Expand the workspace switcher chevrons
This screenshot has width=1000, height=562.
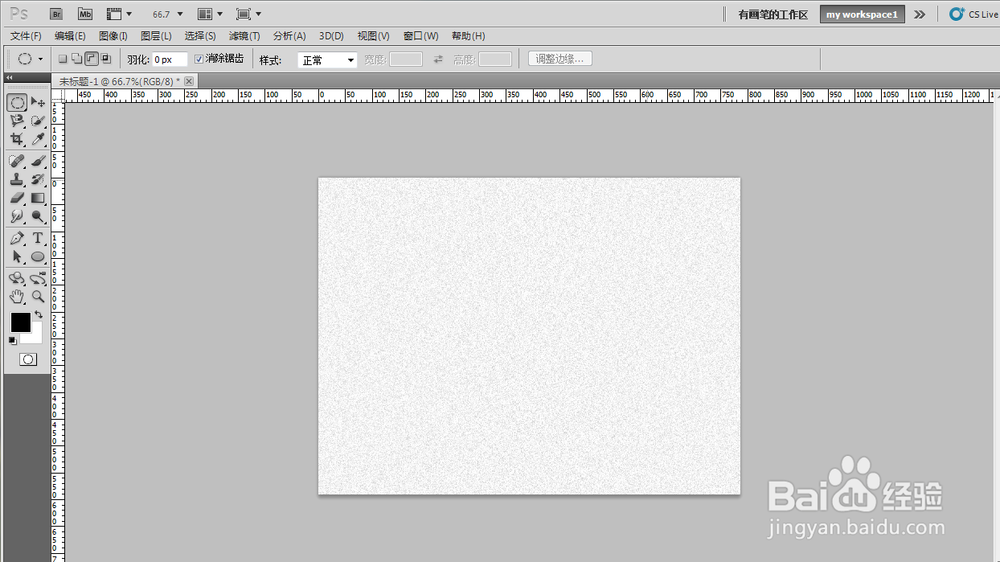[x=920, y=14]
